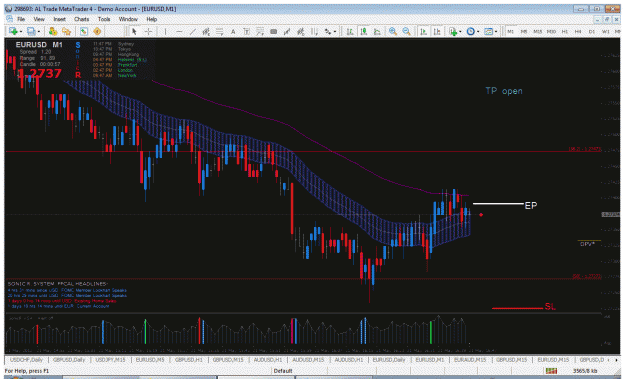Screen dimensions: 625x379
Task: Open the Charts menu
Action: (81, 19)
